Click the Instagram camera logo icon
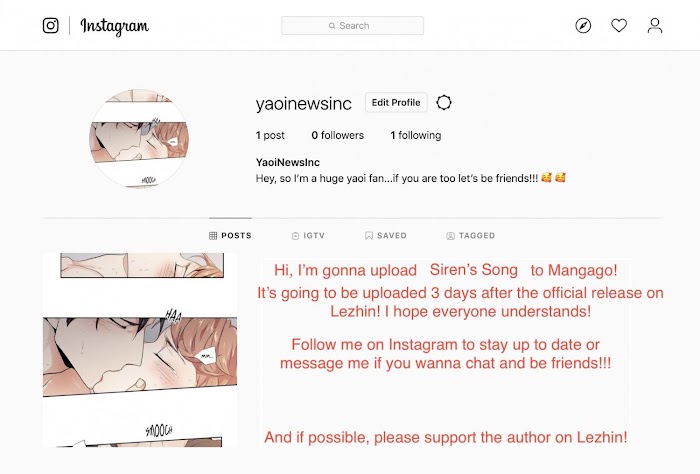The image size is (700, 474). pyautogui.click(x=50, y=25)
